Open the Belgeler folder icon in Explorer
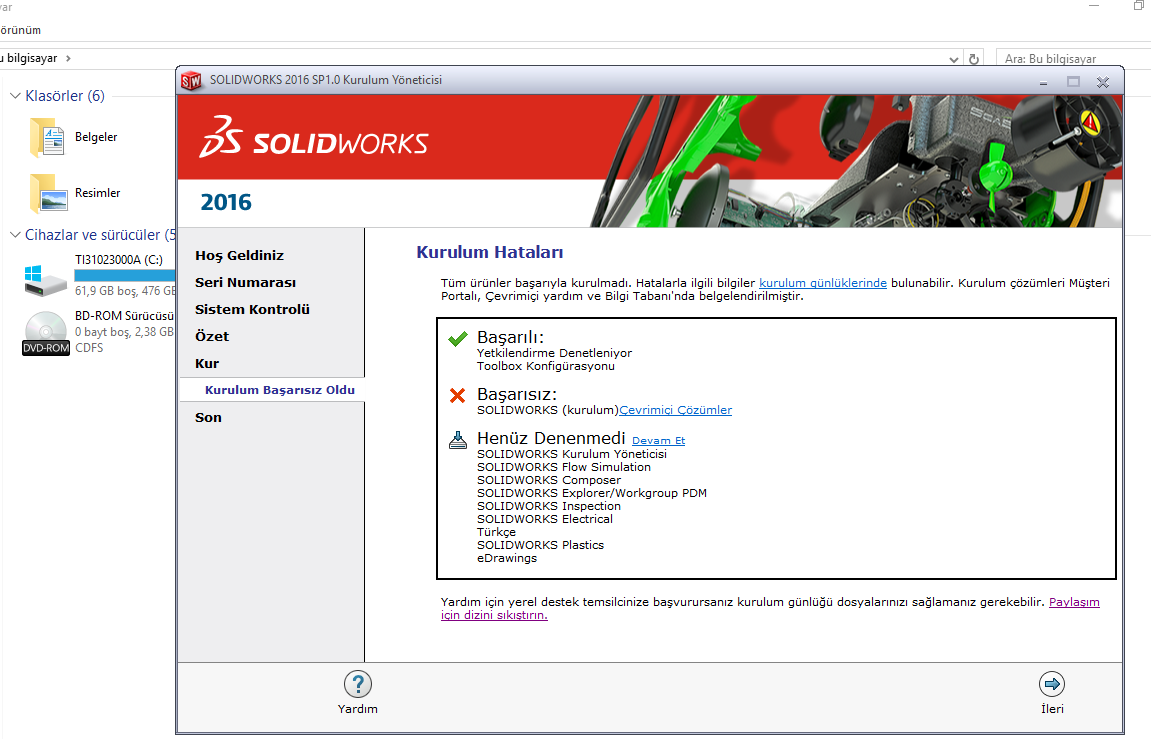 coord(47,138)
